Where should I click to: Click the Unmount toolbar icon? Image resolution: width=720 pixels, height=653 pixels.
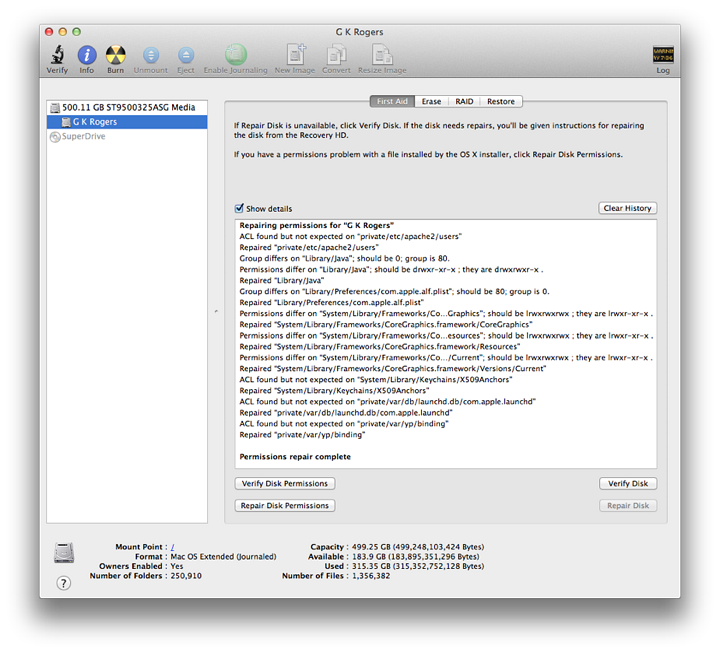(151, 55)
